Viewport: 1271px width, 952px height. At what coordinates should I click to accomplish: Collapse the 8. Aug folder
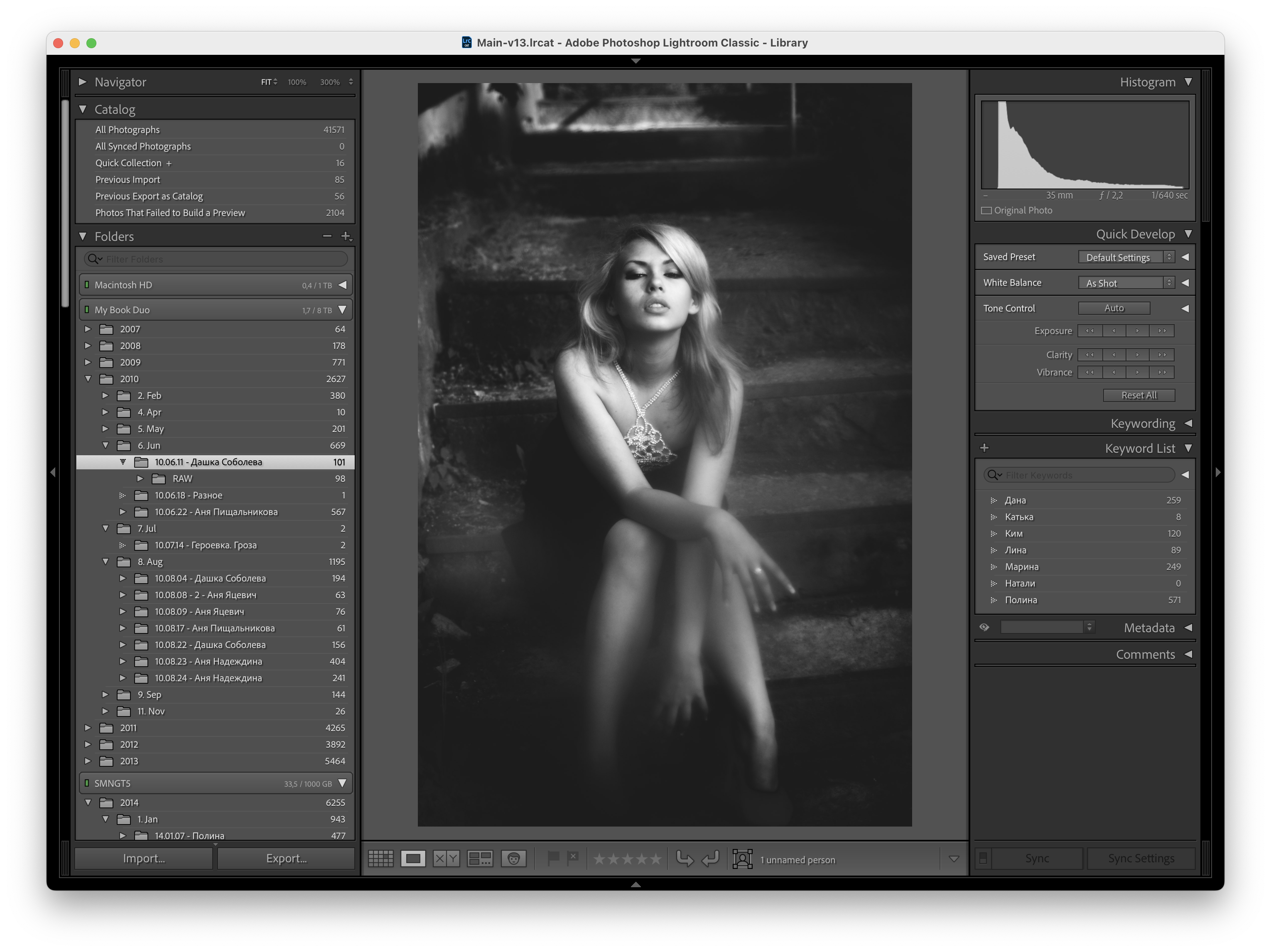[106, 562]
